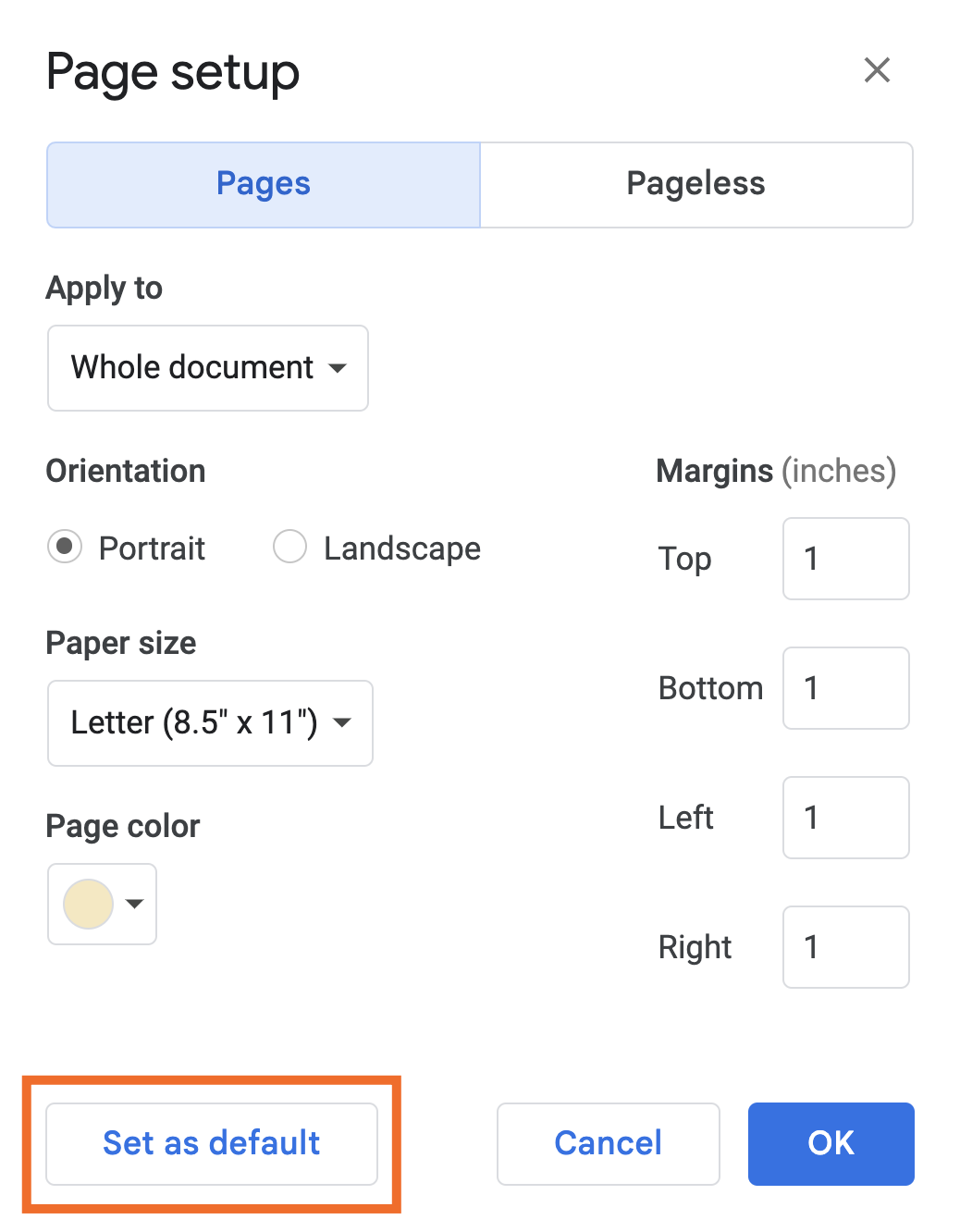Select Letter paper size option
This screenshot has height=1232, width=960.
point(209,723)
